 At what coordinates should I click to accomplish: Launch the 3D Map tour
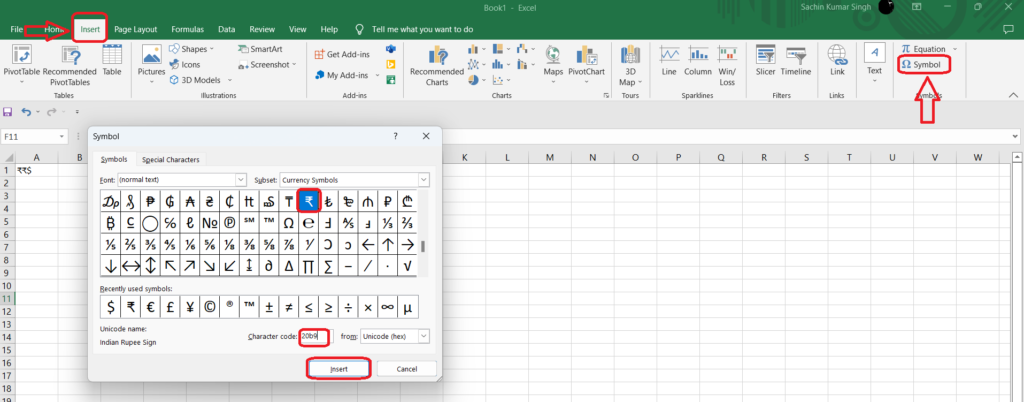[630, 65]
